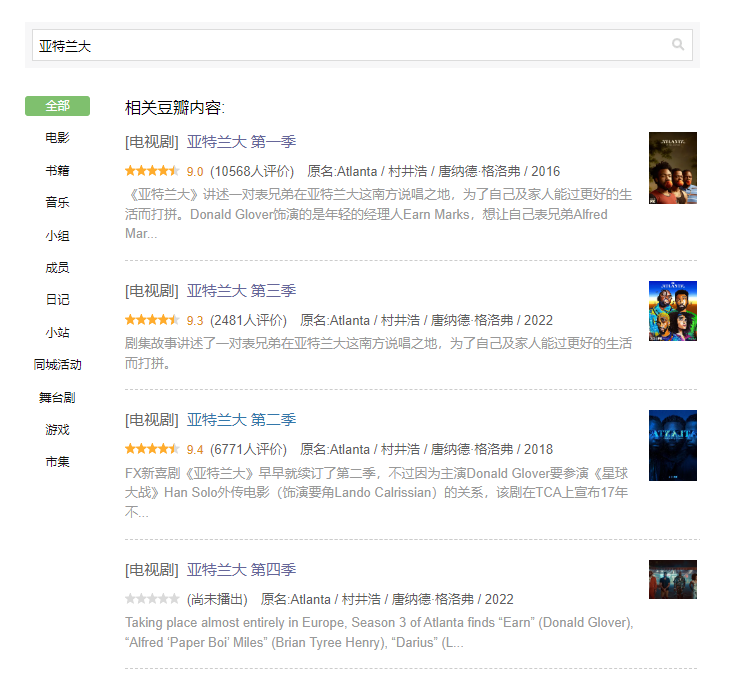Open the 亚特兰大 第三季 title link

pyautogui.click(x=241, y=291)
